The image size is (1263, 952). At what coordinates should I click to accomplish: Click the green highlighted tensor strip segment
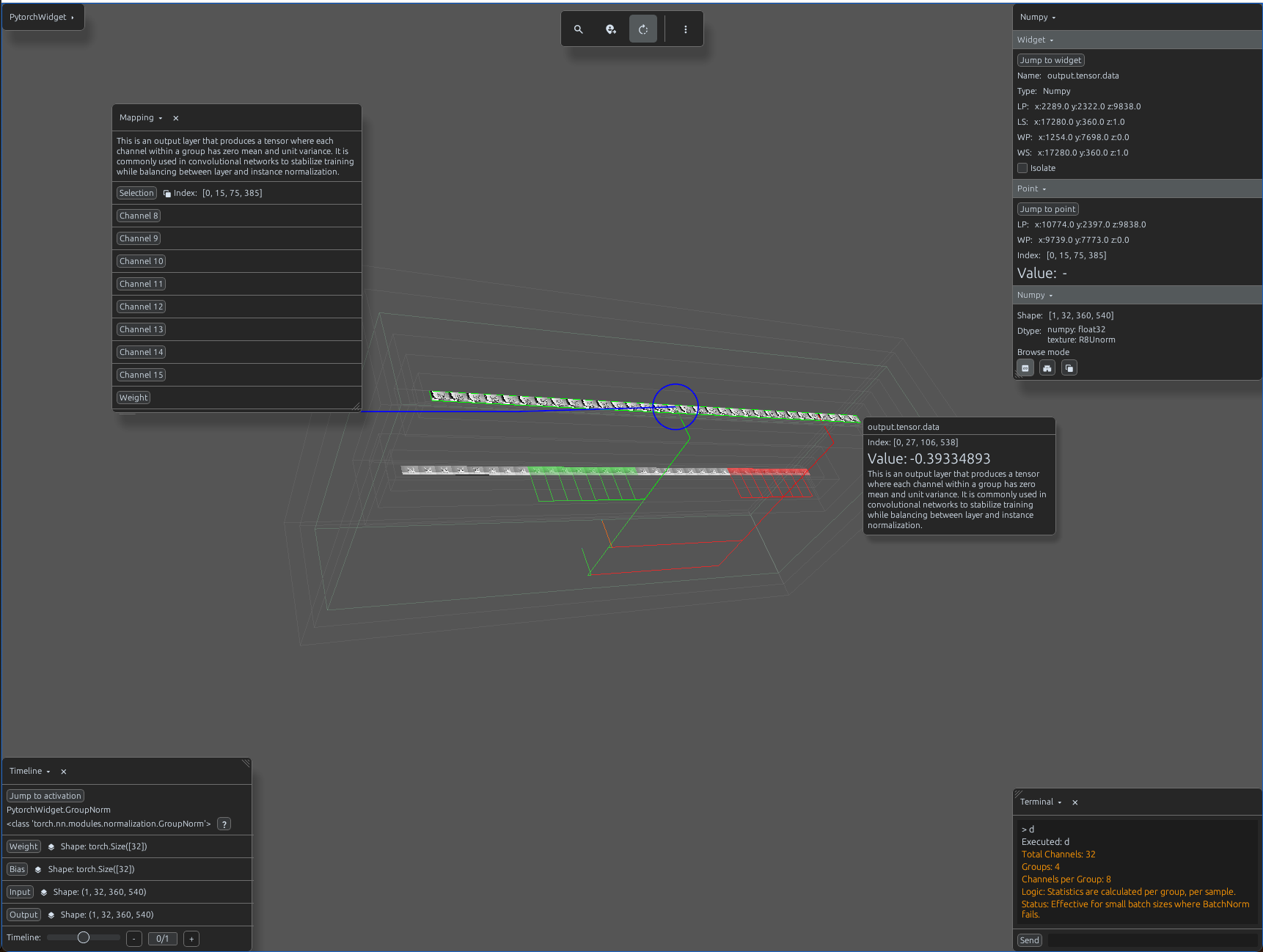tap(582, 471)
